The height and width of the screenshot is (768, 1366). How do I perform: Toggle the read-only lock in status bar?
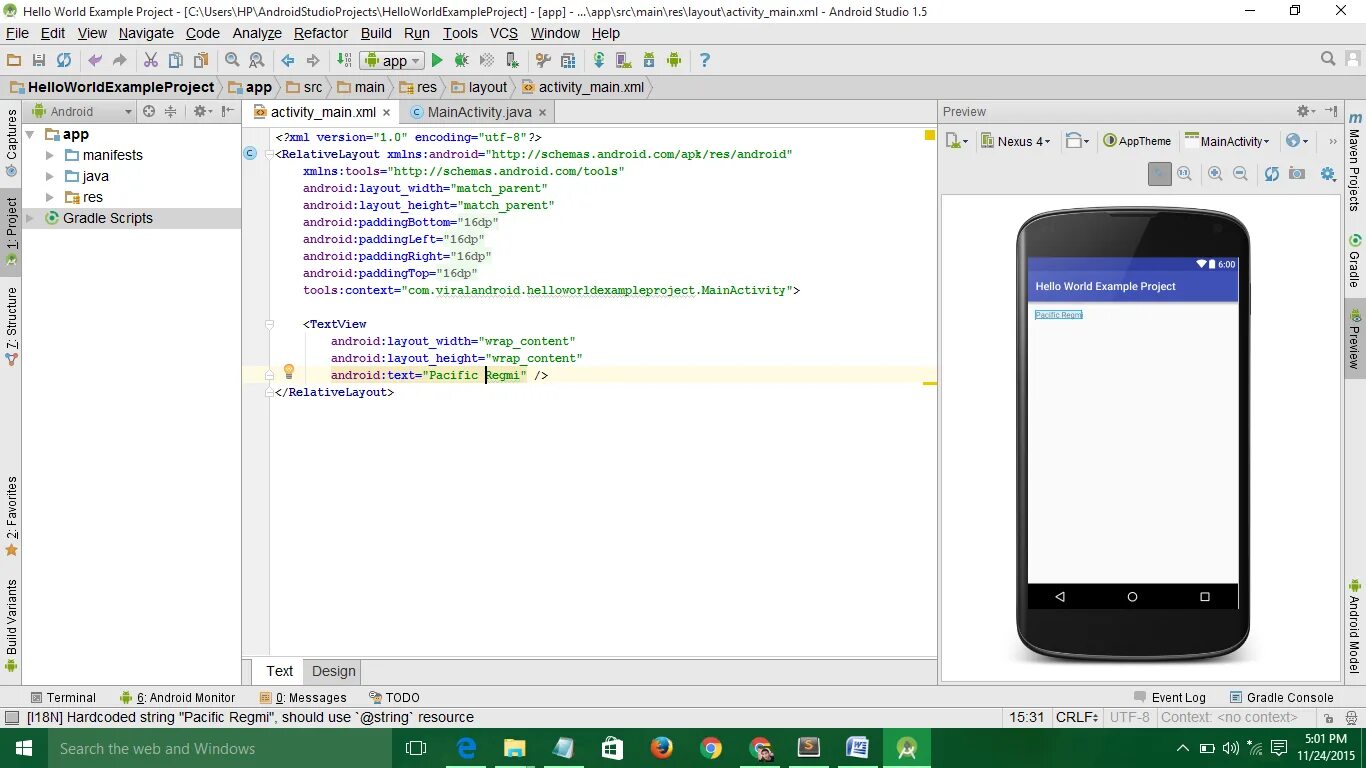point(1327,717)
